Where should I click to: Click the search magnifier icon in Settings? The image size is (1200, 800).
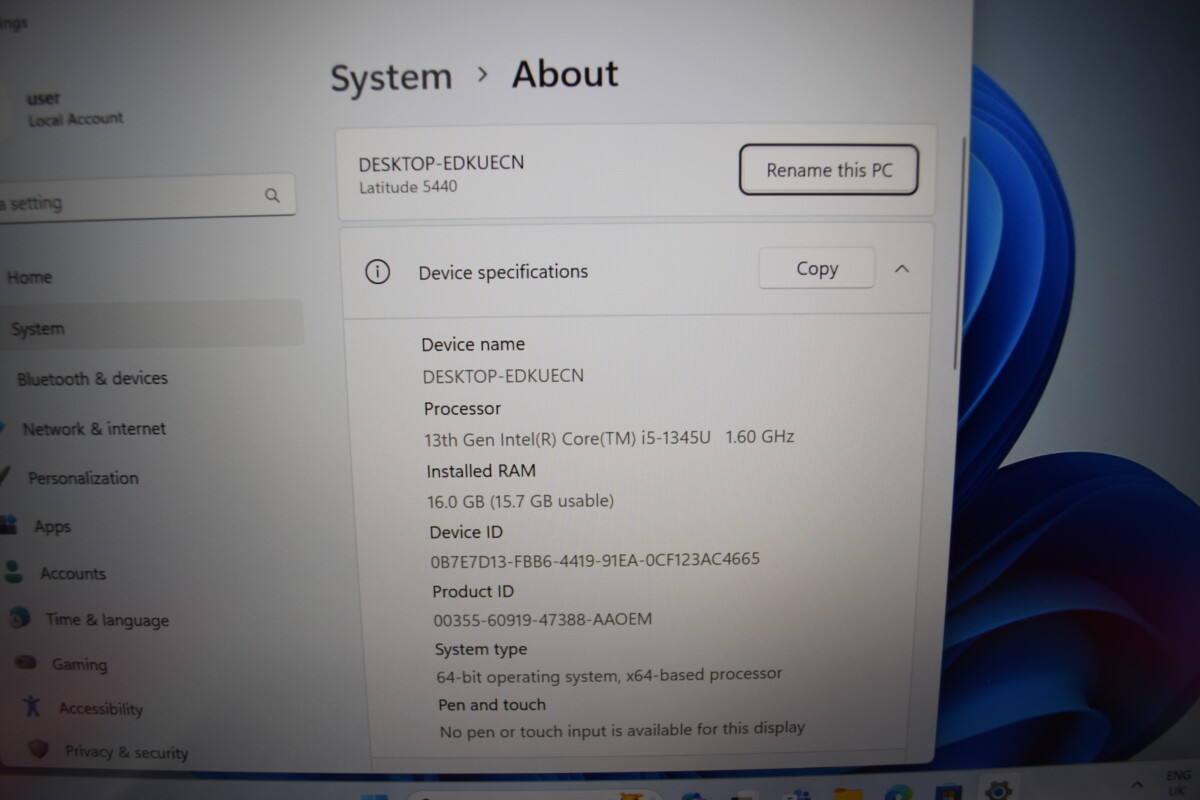[x=272, y=195]
